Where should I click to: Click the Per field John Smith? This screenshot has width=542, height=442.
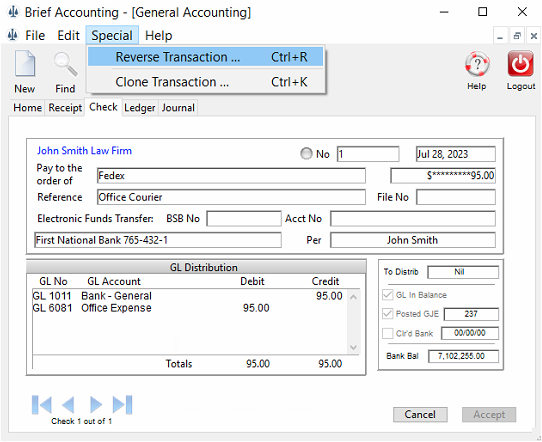pyautogui.click(x=413, y=240)
